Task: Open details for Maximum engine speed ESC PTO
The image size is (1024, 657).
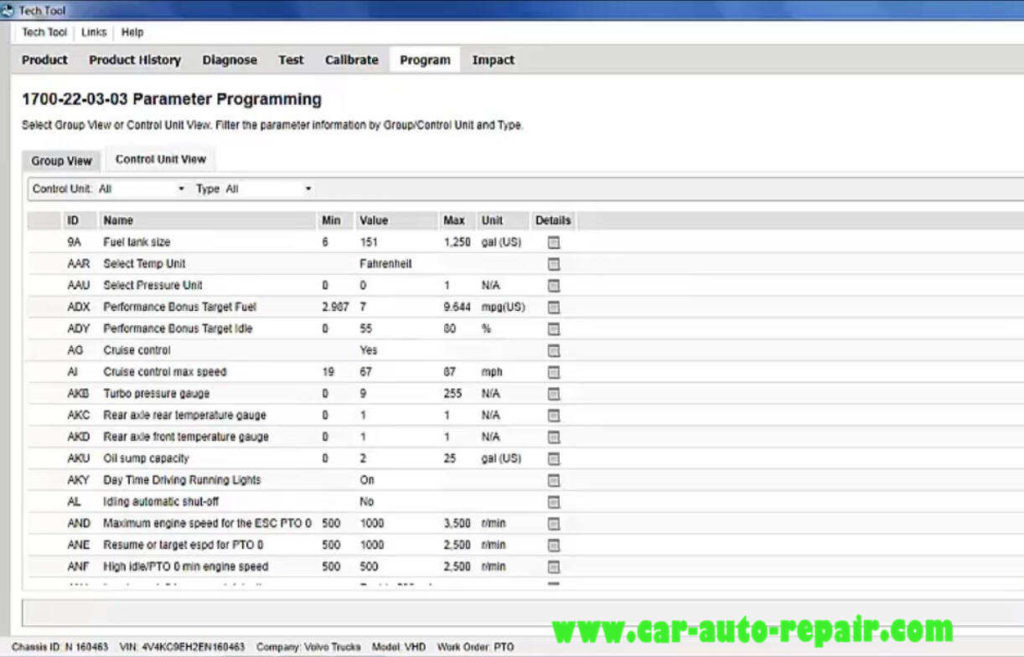Action: tap(553, 523)
